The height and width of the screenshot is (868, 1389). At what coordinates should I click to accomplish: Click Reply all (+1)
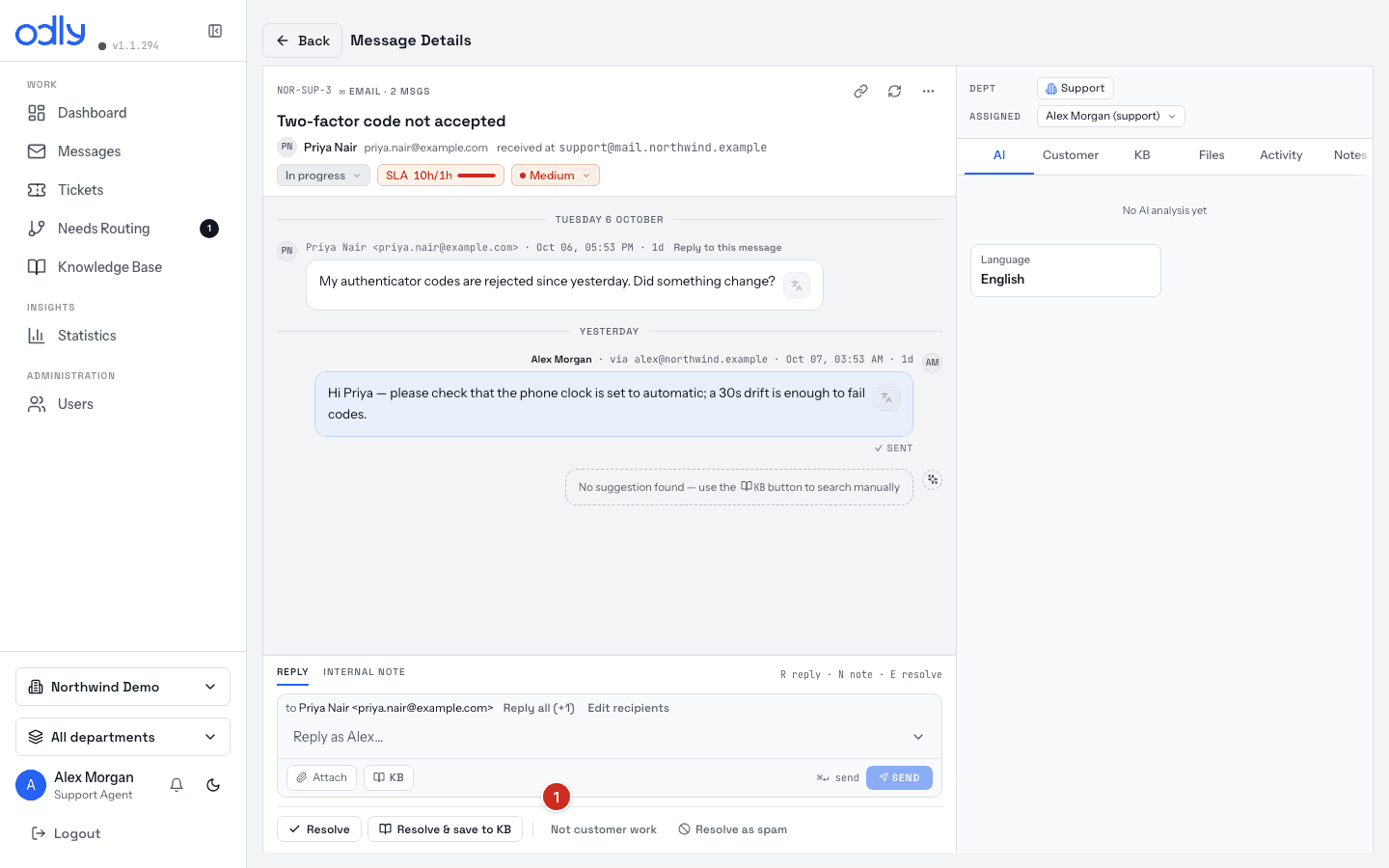tap(539, 708)
